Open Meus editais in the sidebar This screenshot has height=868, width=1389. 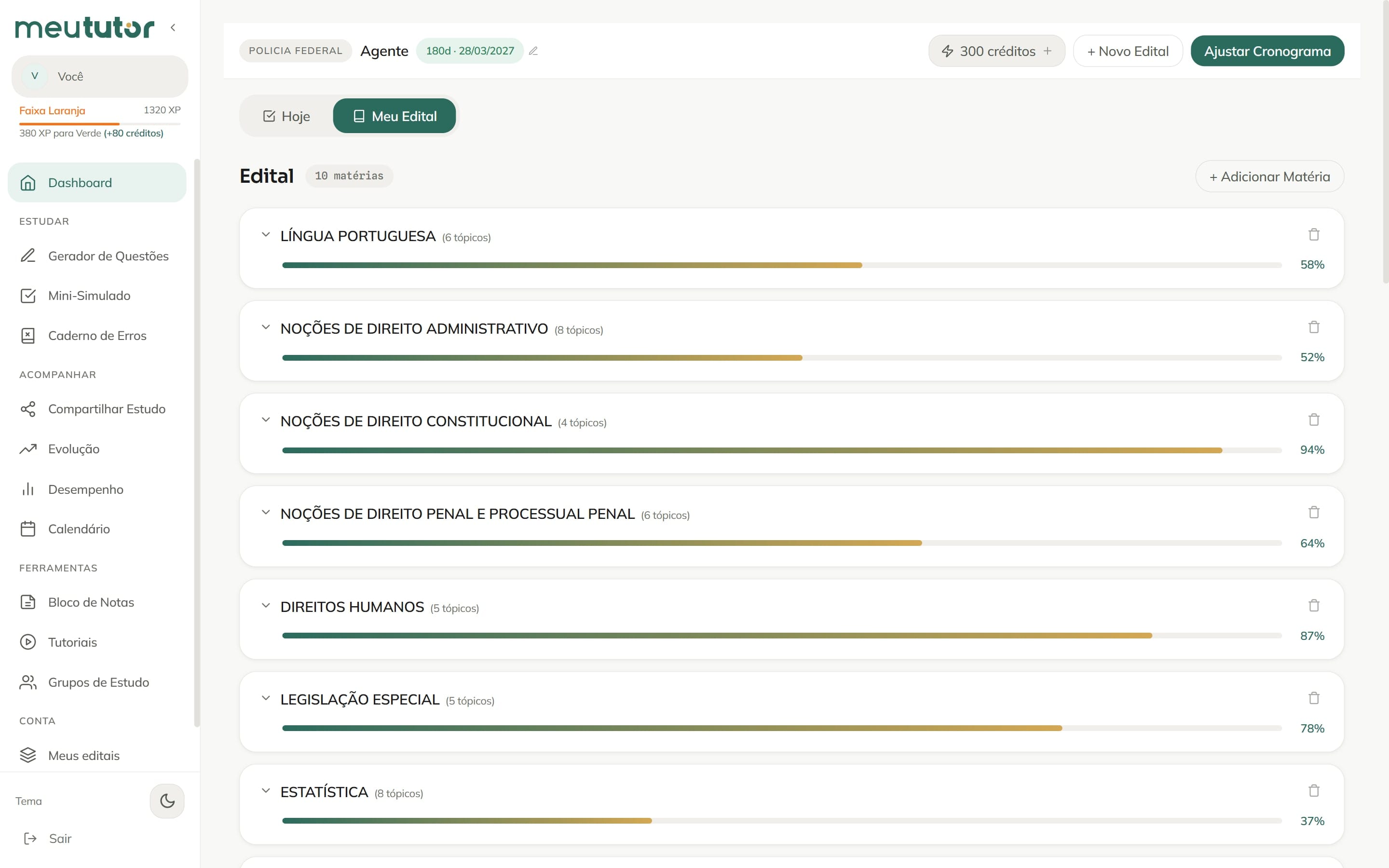(x=97, y=756)
